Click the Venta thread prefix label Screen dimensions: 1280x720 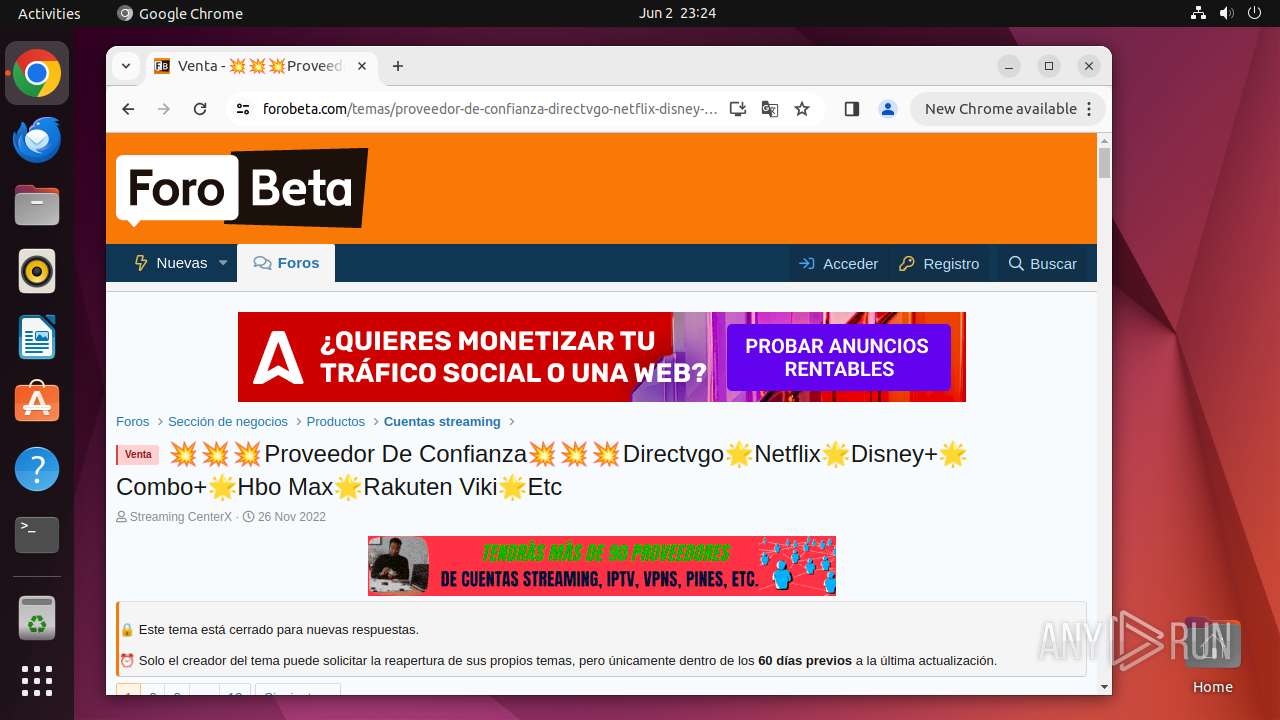pyautogui.click(x=138, y=455)
